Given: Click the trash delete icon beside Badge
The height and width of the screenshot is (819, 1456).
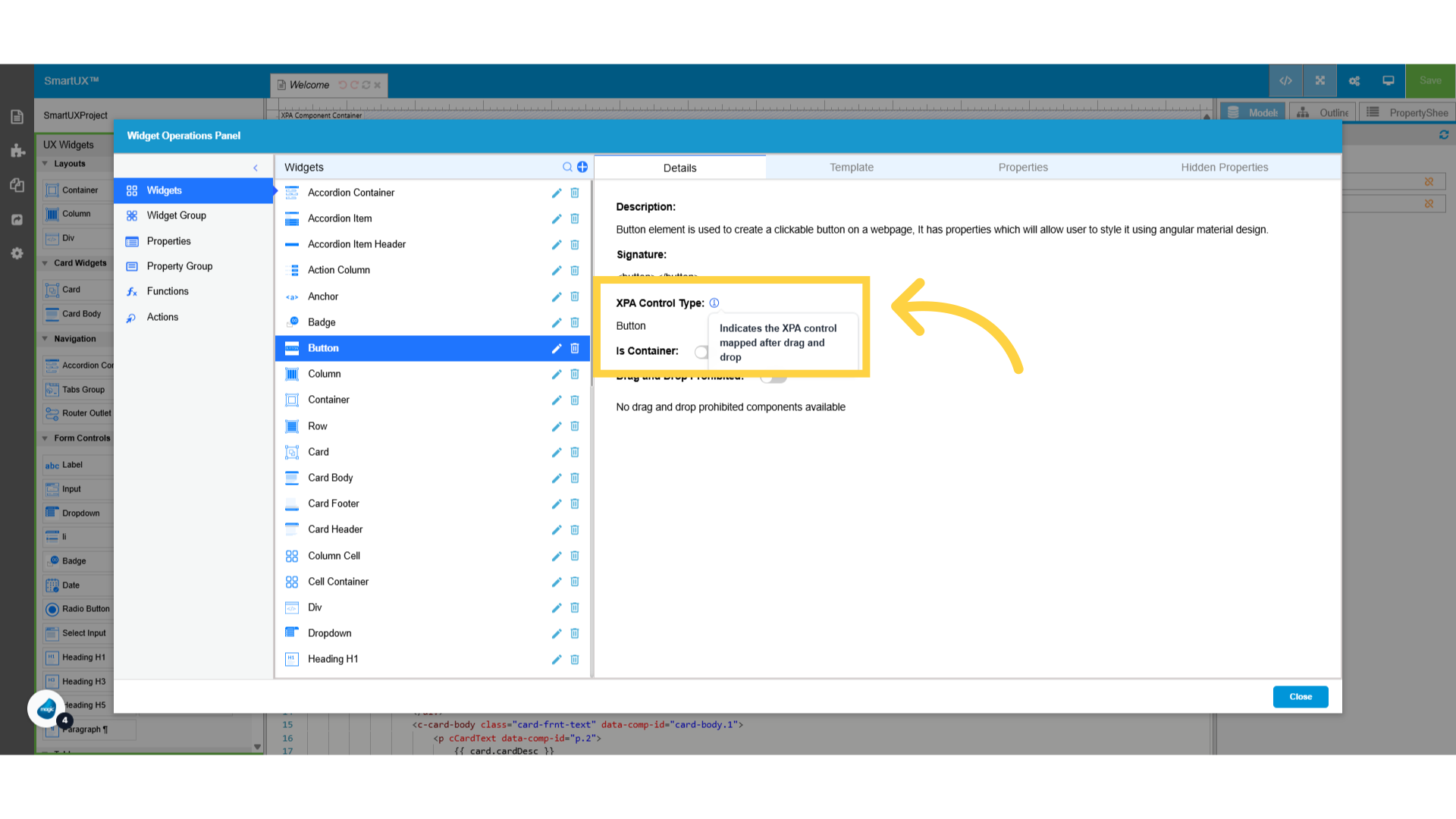Looking at the screenshot, I should (x=575, y=322).
